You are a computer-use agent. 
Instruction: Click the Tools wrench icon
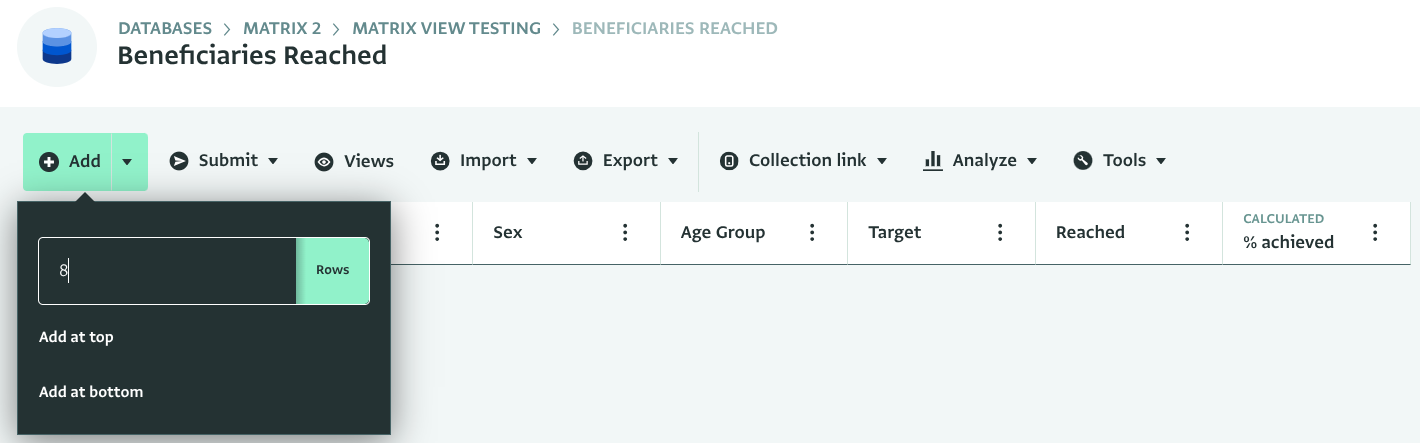1082,161
